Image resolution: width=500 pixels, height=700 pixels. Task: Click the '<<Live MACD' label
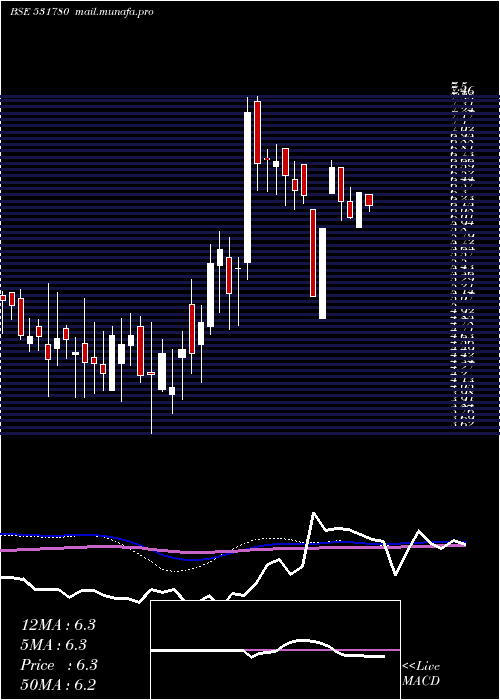click(421, 673)
